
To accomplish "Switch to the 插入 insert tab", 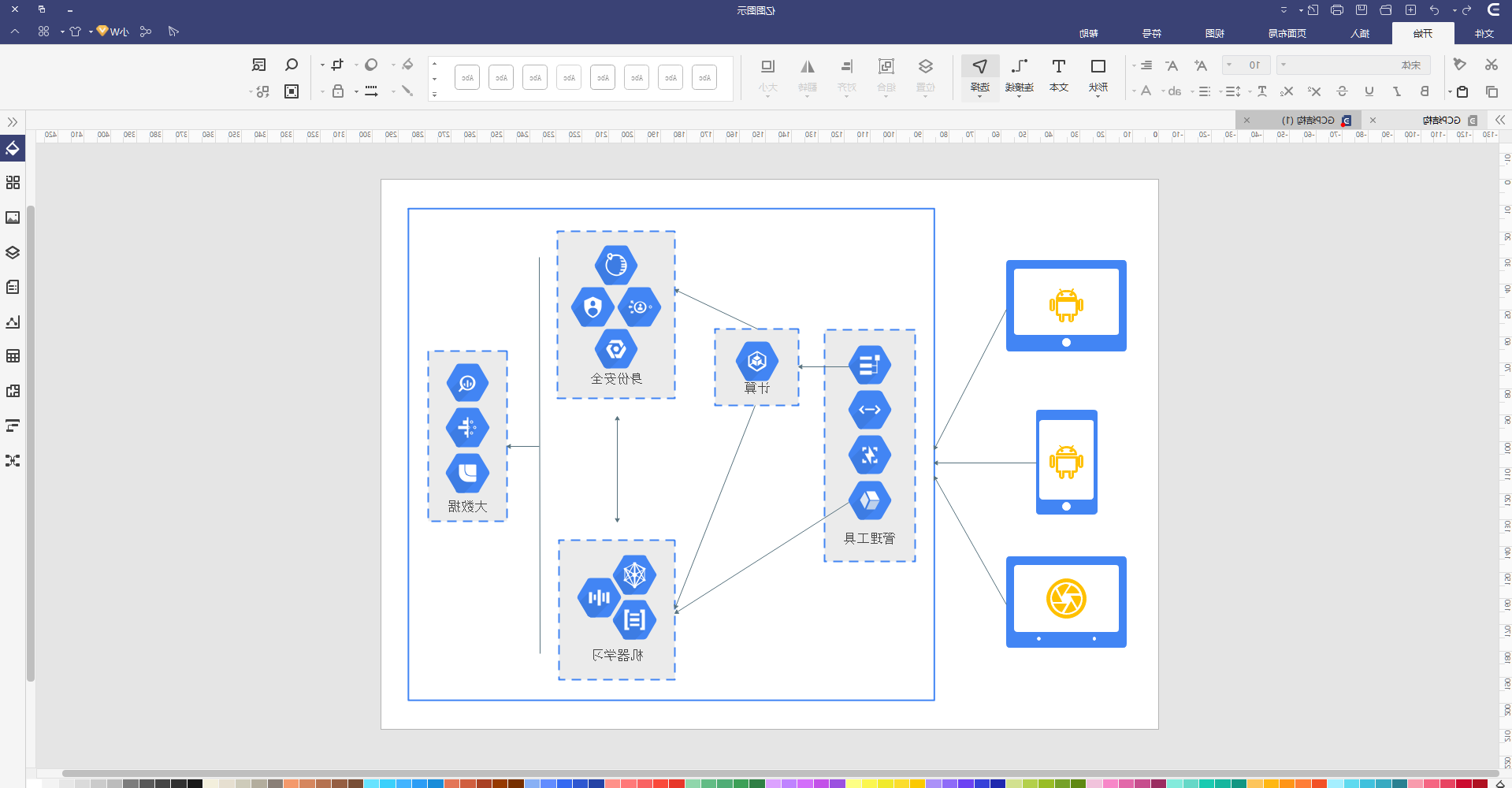I will (1360, 33).
